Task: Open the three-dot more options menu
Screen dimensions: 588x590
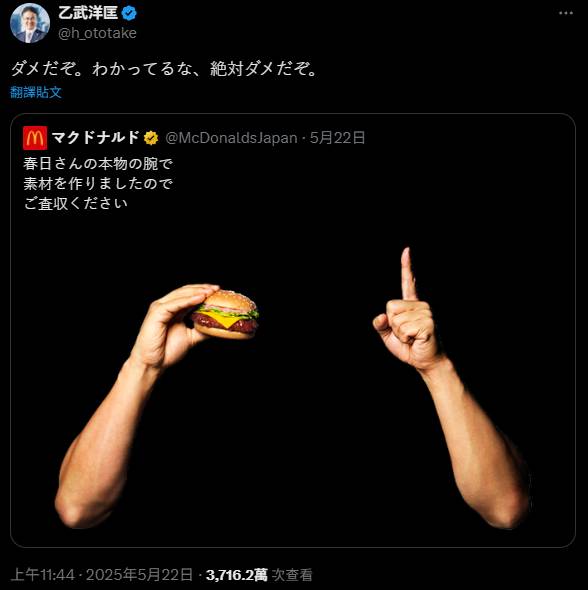Action: pos(565,13)
